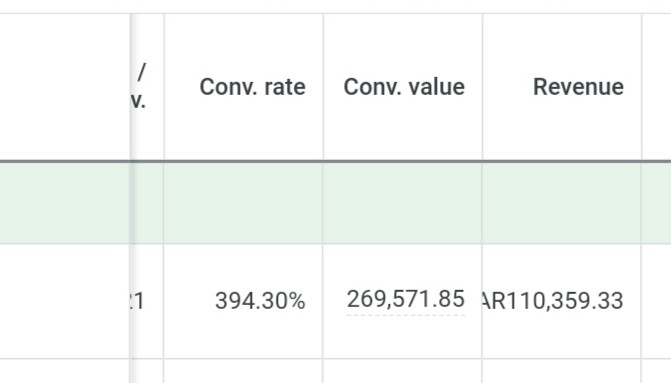Click the empty left cell beside 394.30% row
The image size is (671, 383).
tap(65, 301)
